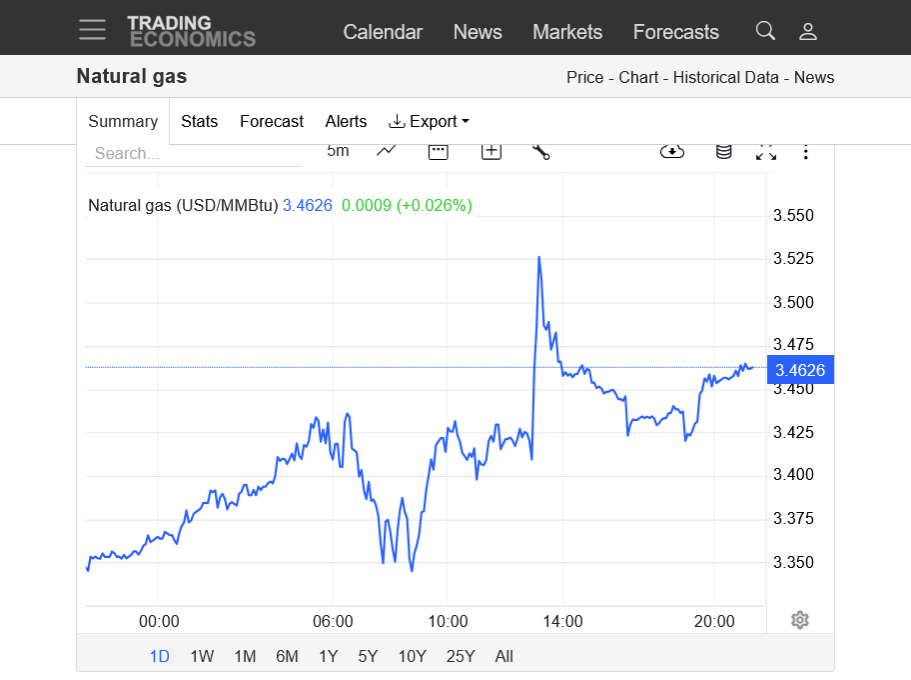Toggle fullscreen chart view

click(766, 151)
